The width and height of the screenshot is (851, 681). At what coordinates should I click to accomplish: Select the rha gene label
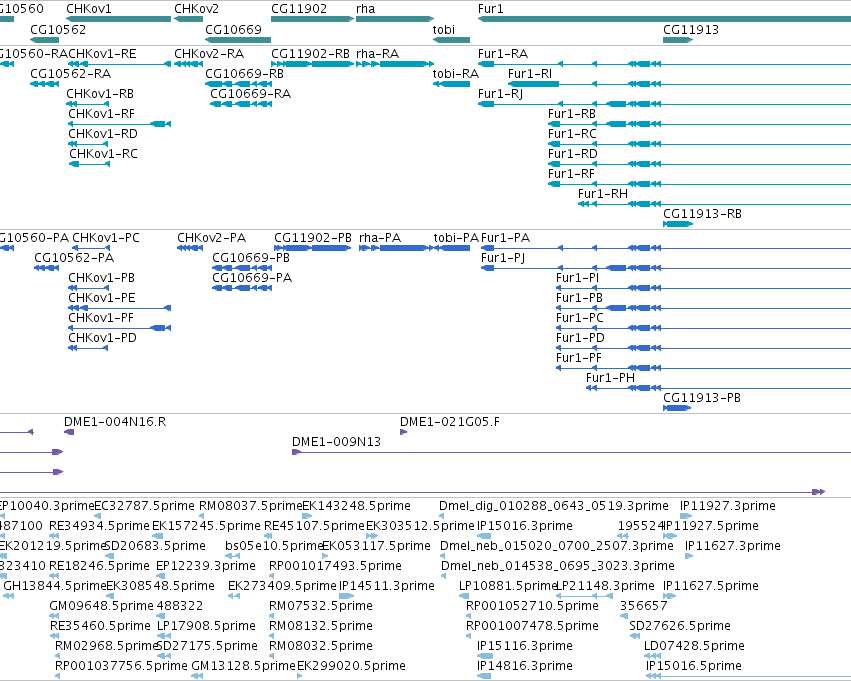point(365,9)
